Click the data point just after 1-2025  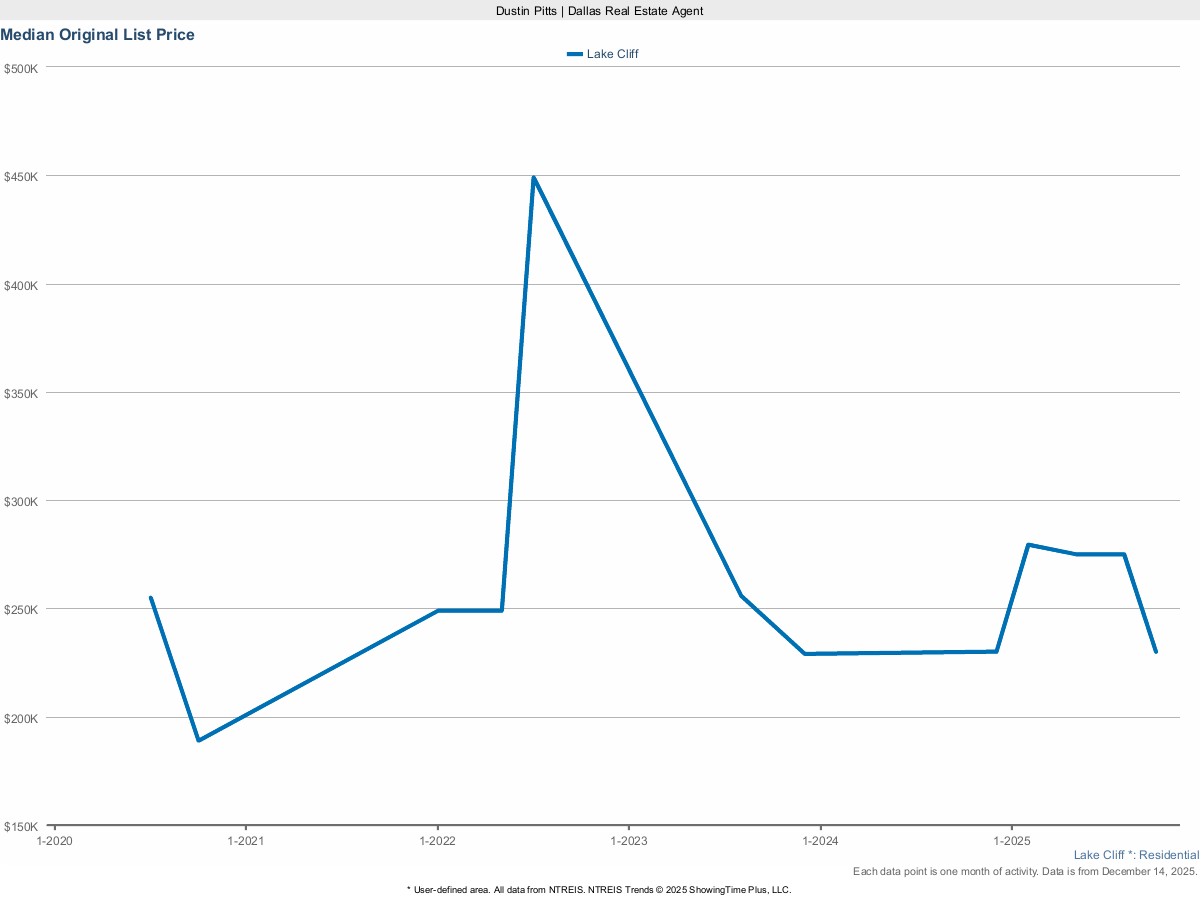(1028, 545)
